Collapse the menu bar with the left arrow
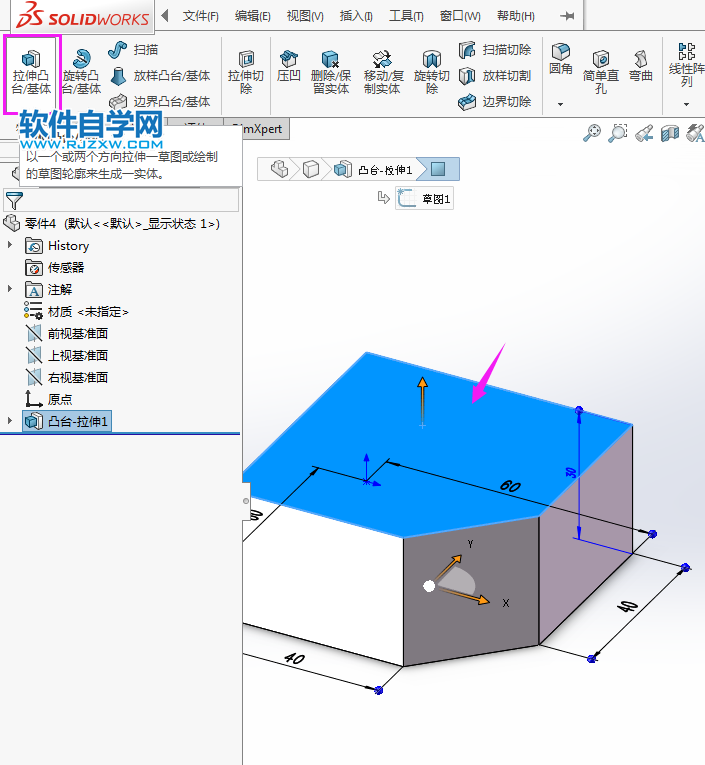Screen dimensions: 705x765 [165, 16]
